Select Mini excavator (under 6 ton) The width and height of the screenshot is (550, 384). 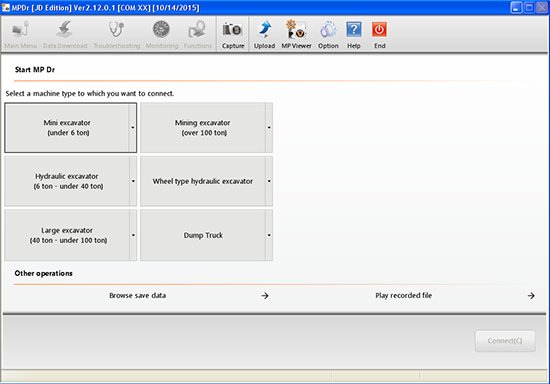pyautogui.click(x=67, y=128)
